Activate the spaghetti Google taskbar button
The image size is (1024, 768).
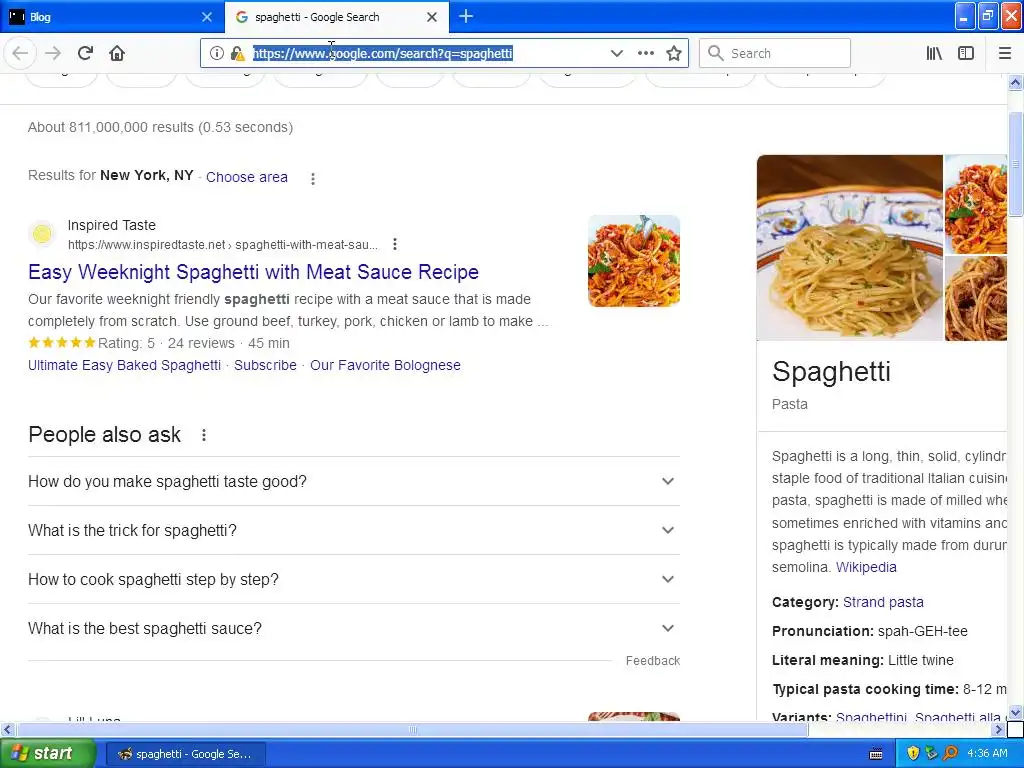pos(185,754)
